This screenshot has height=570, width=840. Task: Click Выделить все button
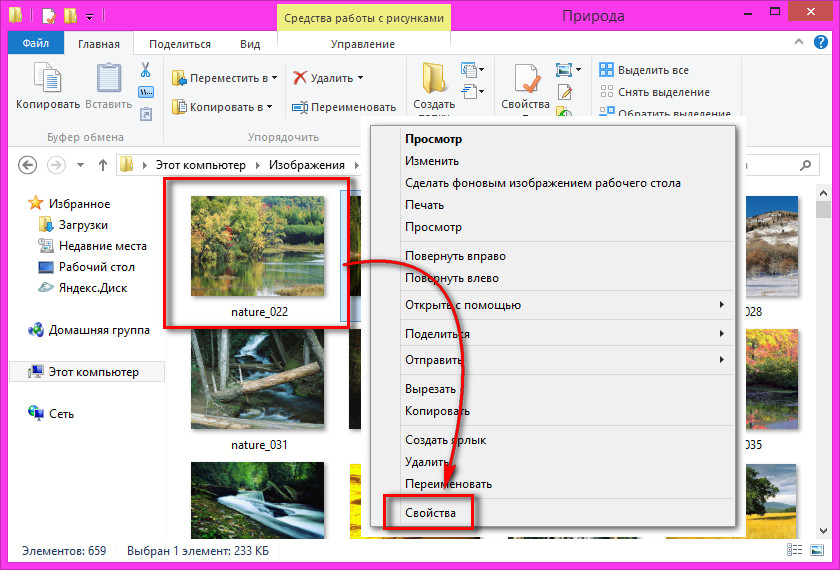point(644,70)
